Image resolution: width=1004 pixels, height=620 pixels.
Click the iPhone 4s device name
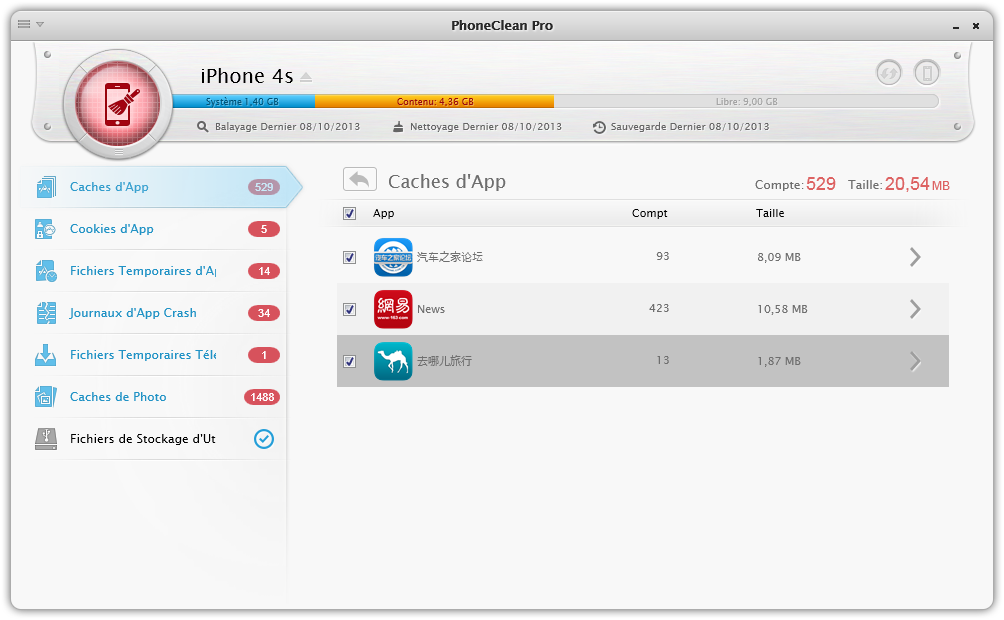[x=247, y=76]
